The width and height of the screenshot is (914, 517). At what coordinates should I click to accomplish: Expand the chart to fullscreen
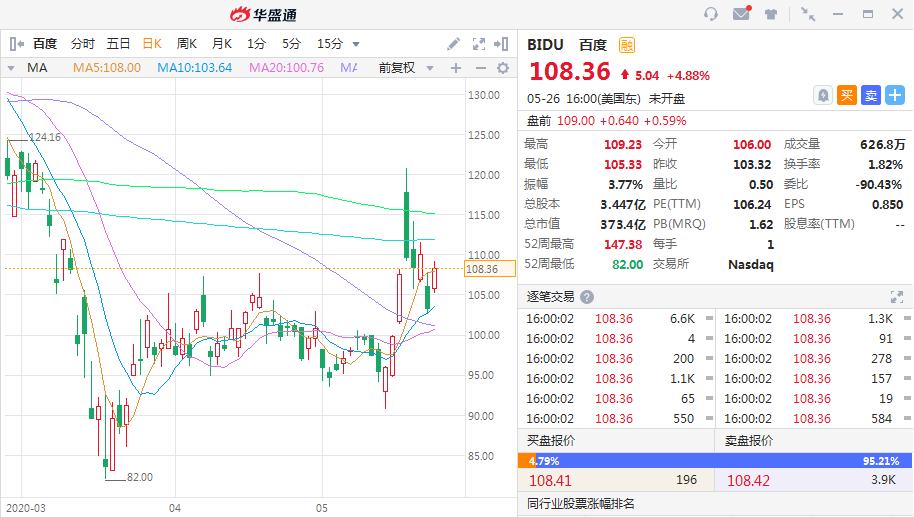point(479,44)
